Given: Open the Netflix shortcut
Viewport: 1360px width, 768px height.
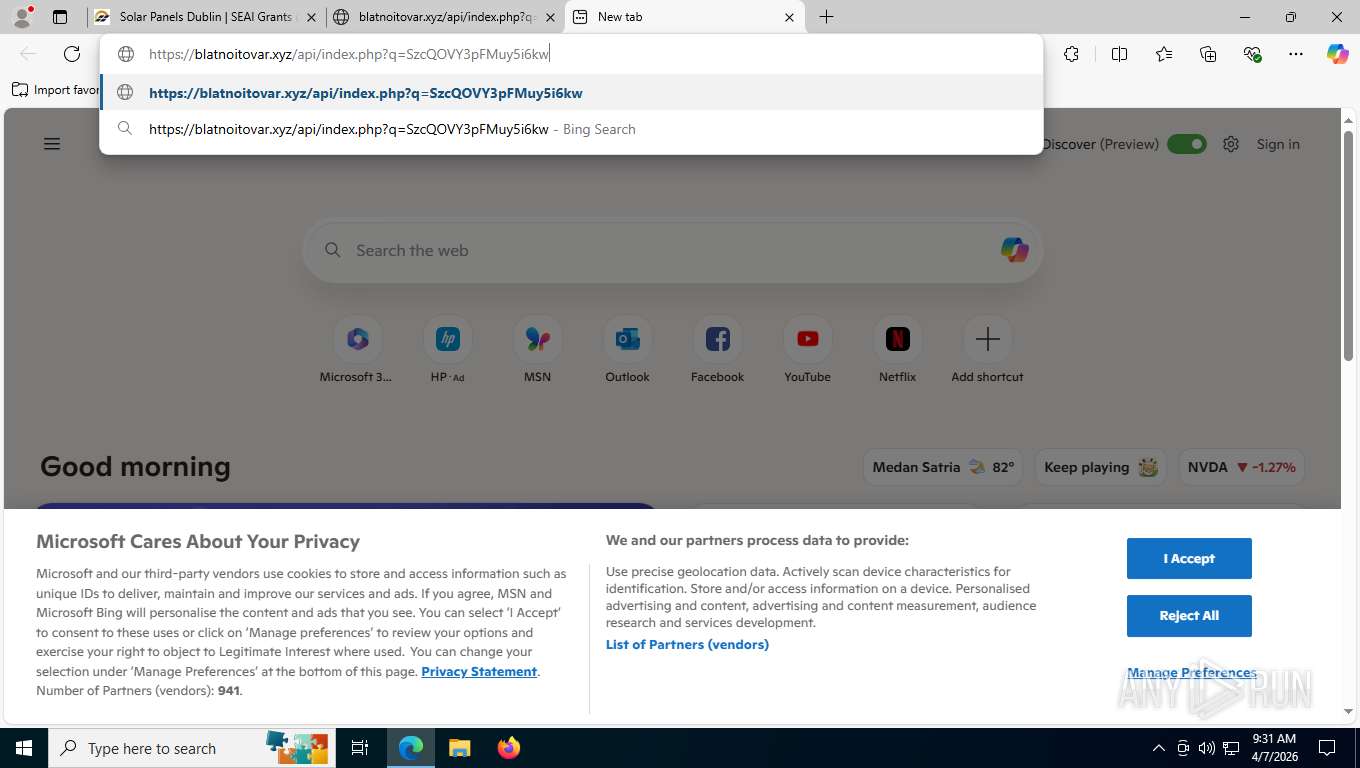Looking at the screenshot, I should coord(897,340).
